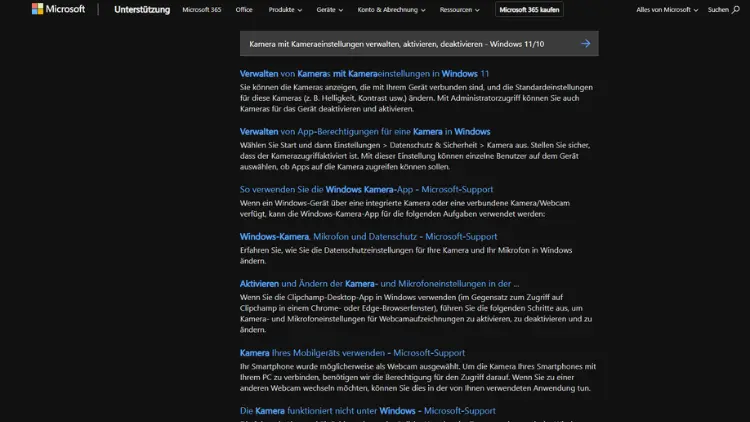Viewport: 750px width, 422px height.
Task: Open Office menu item
Action: pos(244,10)
